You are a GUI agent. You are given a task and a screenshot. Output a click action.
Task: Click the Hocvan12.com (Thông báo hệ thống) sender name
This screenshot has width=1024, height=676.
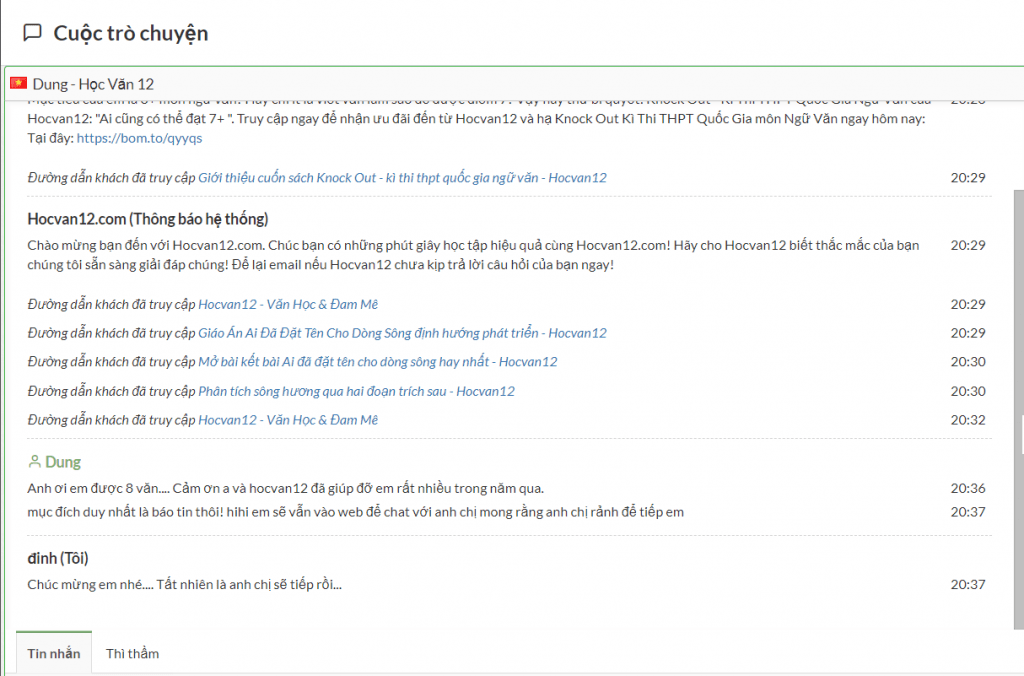tap(148, 219)
